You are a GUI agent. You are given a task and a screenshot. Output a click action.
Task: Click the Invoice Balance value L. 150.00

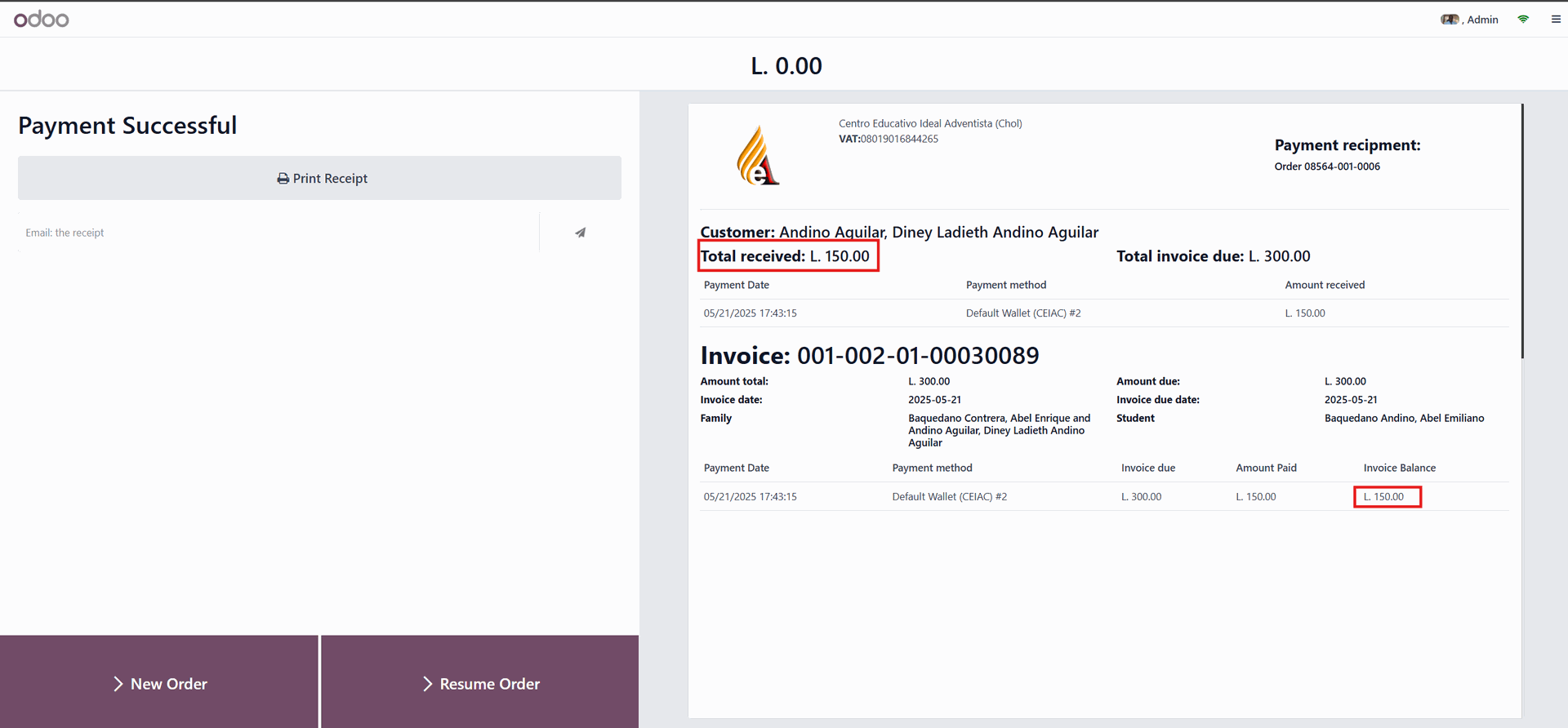1383,496
